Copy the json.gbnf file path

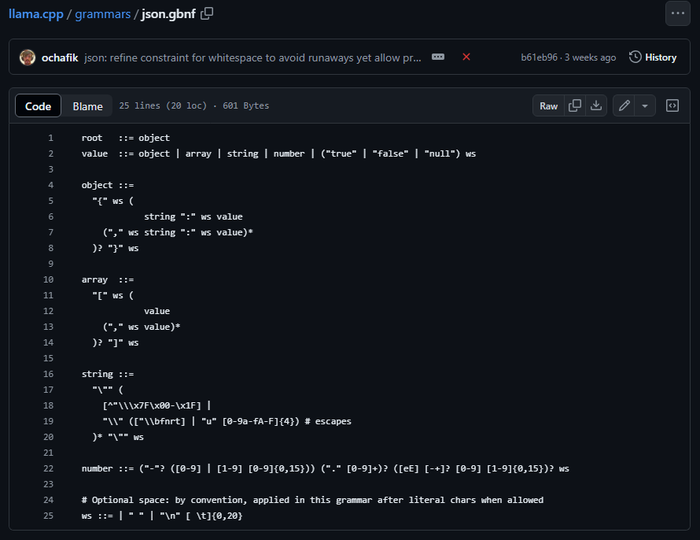207,14
